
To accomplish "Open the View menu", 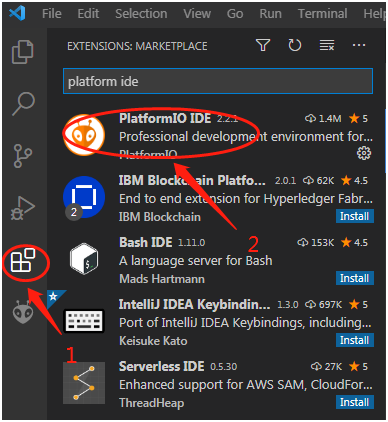I will click(197, 14).
